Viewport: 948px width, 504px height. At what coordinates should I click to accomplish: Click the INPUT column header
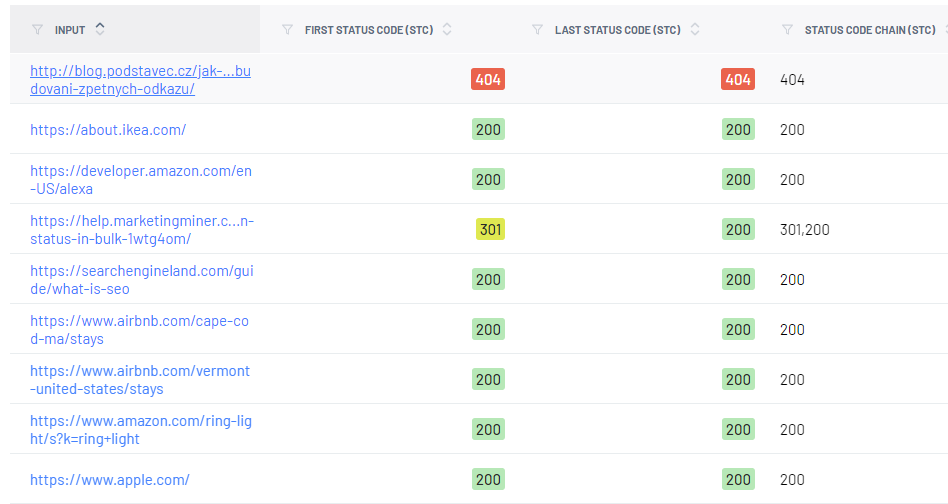(x=70, y=30)
